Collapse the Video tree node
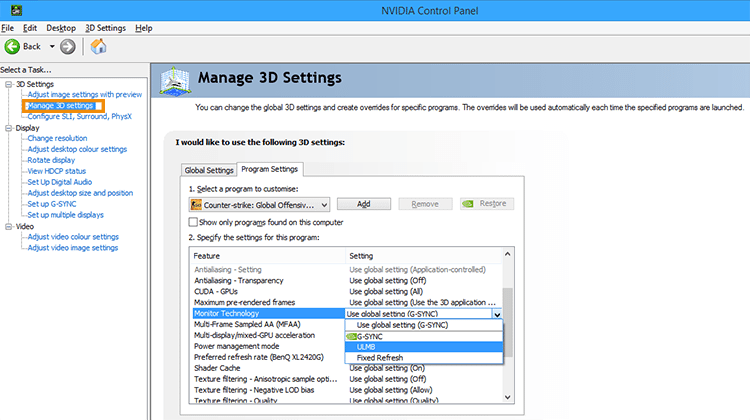This screenshot has width=750, height=420. [8, 226]
